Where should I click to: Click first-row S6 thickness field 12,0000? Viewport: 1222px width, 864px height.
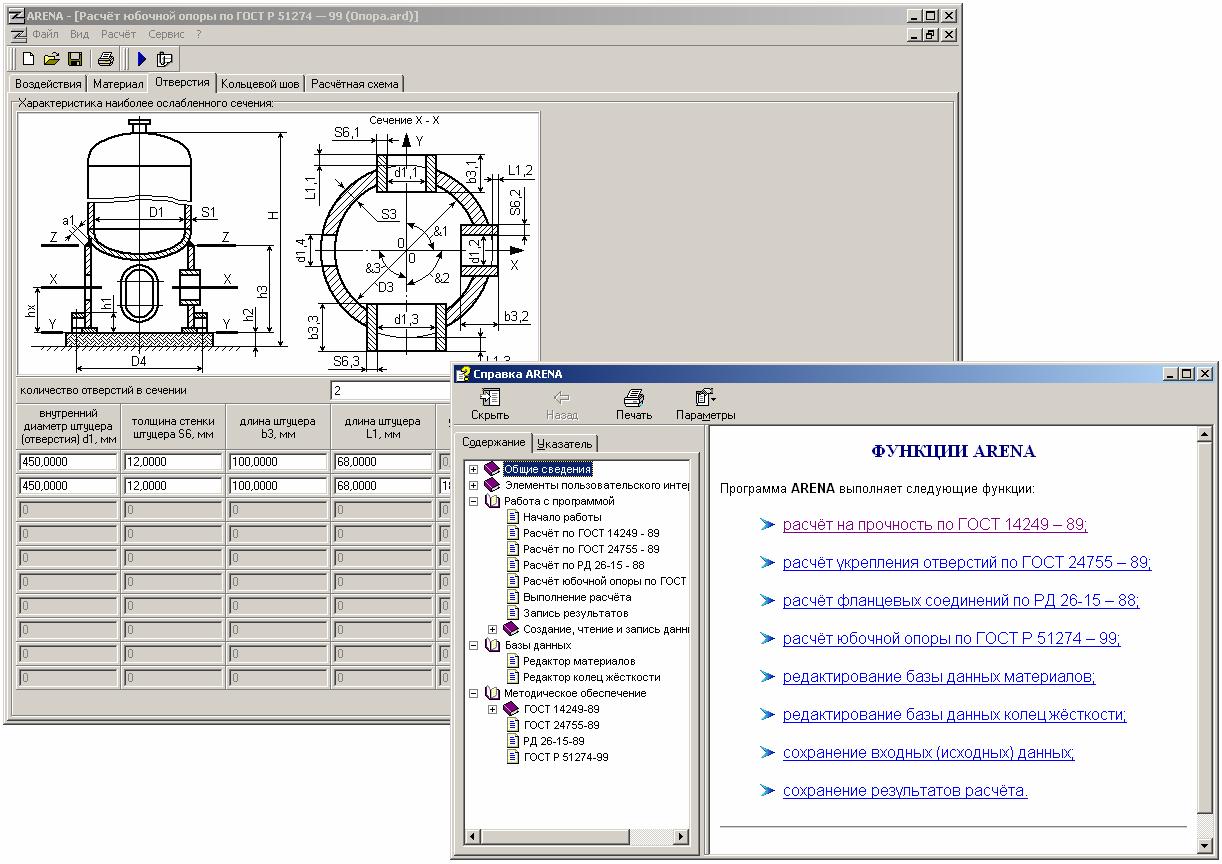point(173,462)
